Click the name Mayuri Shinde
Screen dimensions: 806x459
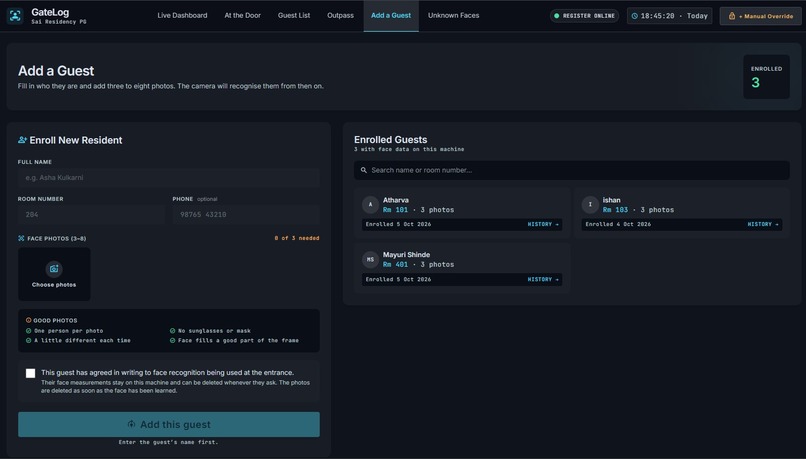pos(407,254)
